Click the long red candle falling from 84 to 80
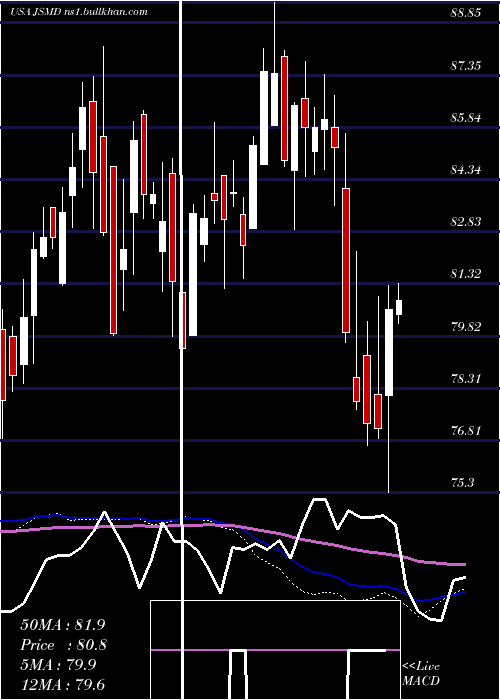 click(x=346, y=260)
